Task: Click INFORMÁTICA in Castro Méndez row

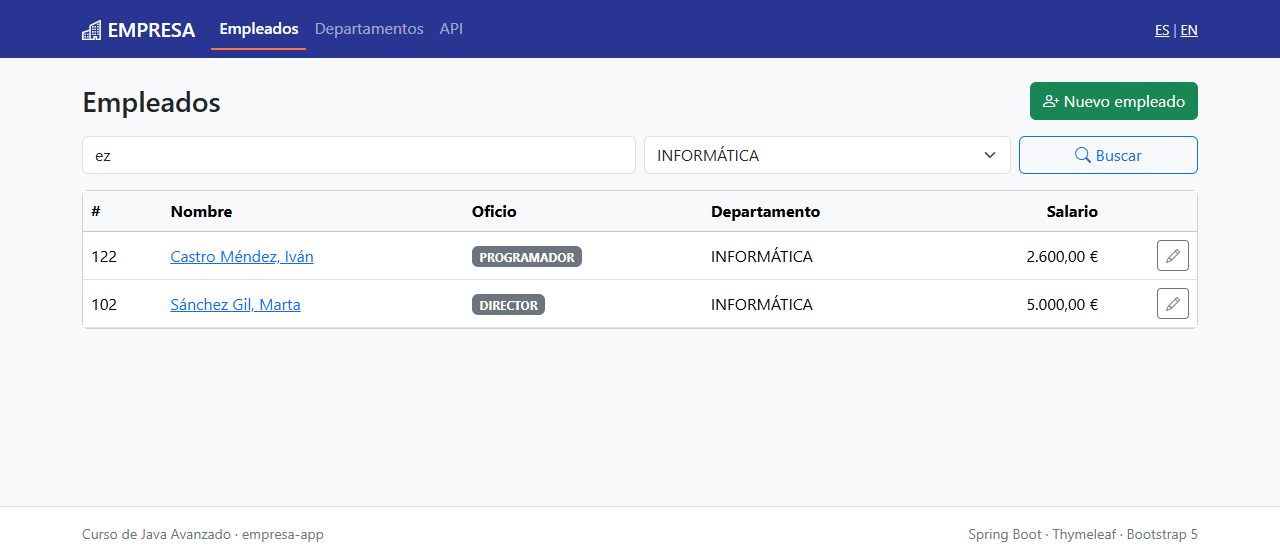Action: click(x=762, y=256)
